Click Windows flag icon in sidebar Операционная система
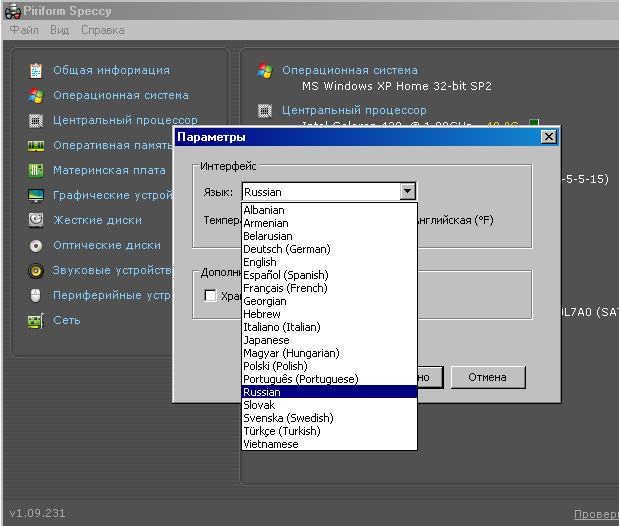619x526 pixels. [36, 96]
